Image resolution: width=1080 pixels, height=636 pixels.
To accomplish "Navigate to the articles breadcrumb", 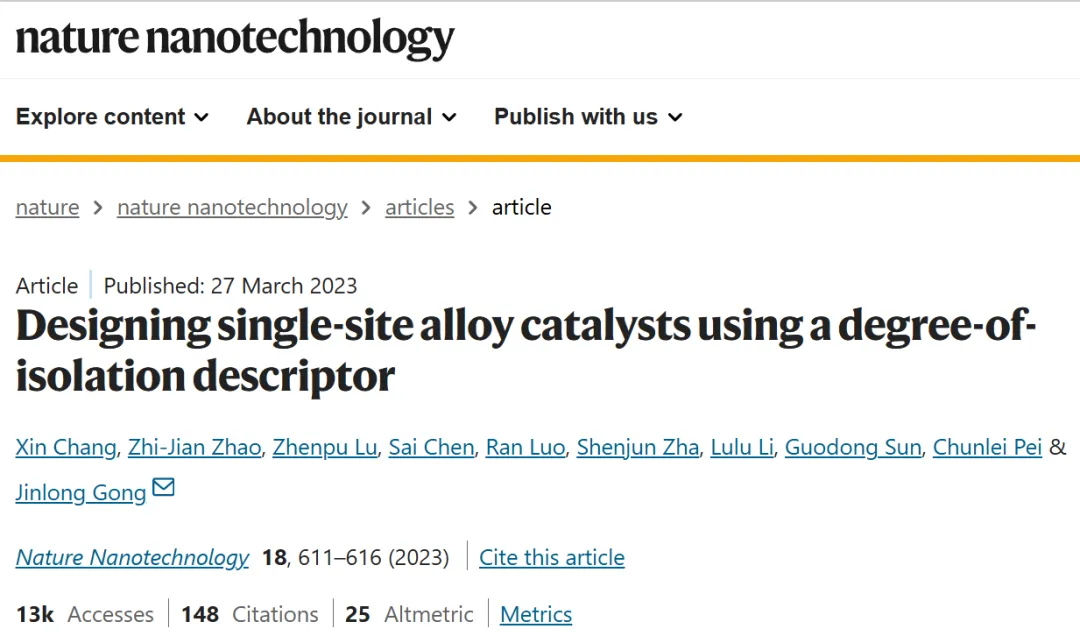I will click(x=419, y=207).
